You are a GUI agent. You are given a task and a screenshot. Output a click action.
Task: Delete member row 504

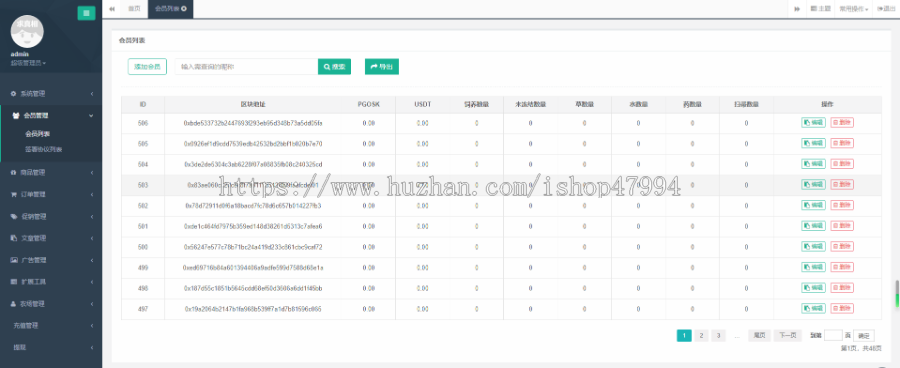click(x=842, y=164)
